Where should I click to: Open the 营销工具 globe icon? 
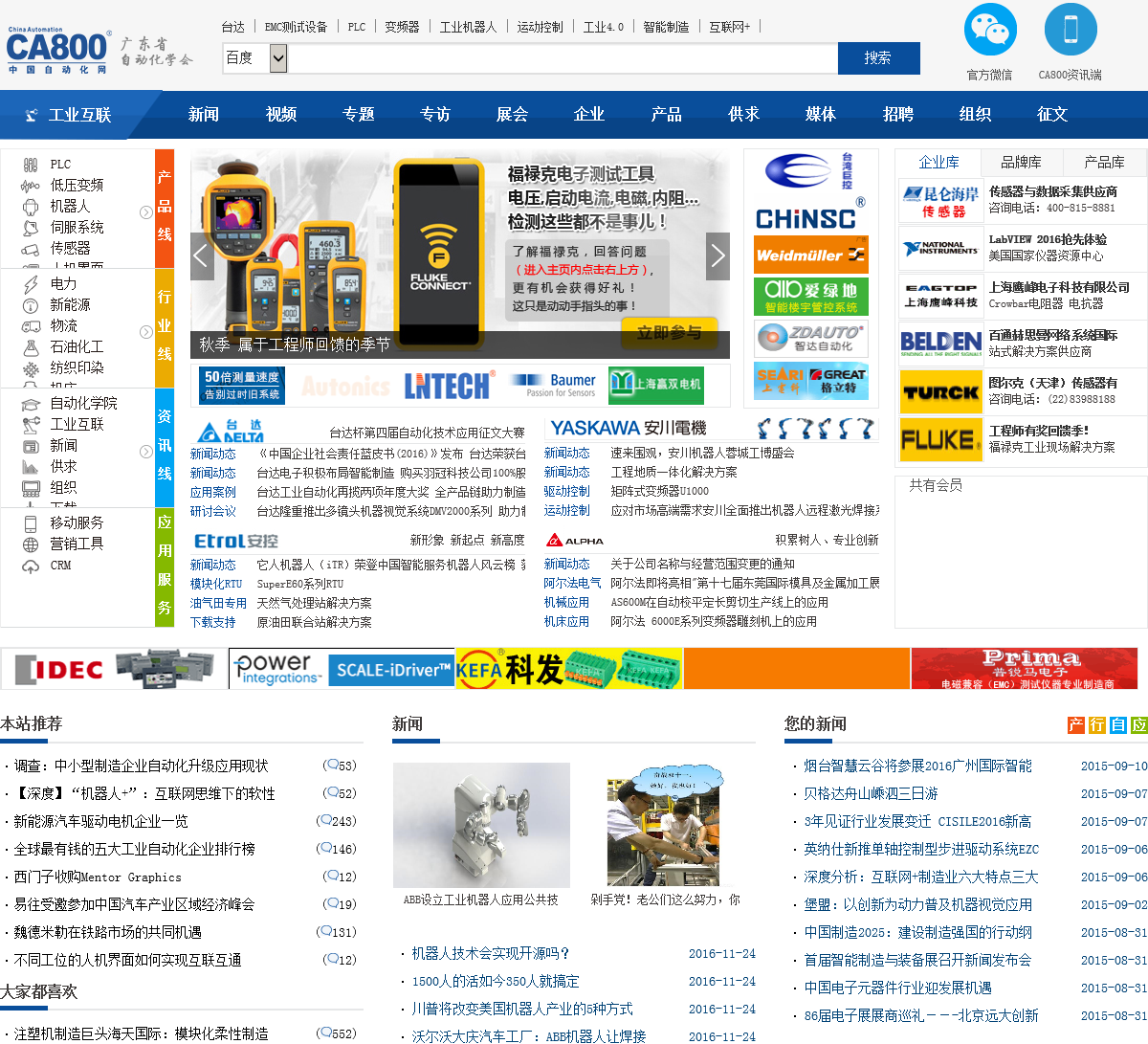tap(31, 544)
